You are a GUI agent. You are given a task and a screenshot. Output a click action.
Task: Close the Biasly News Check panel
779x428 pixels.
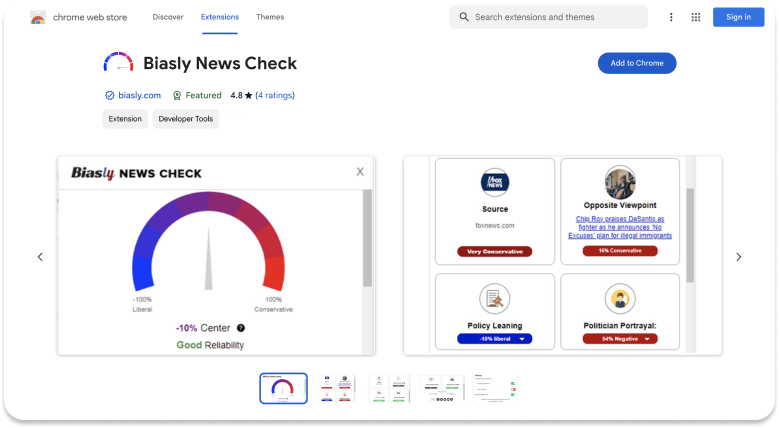[x=360, y=172]
